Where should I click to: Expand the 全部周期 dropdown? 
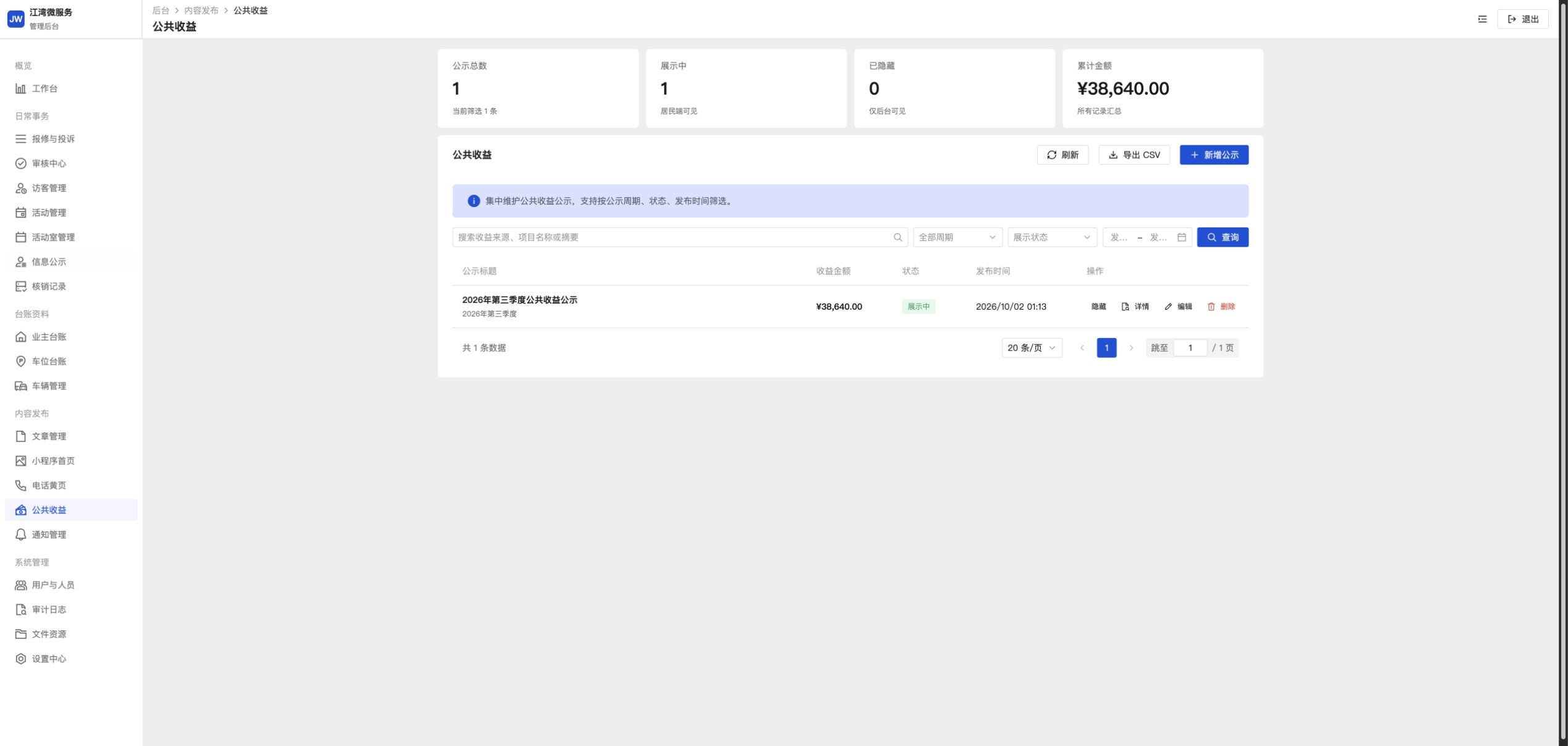(957, 237)
